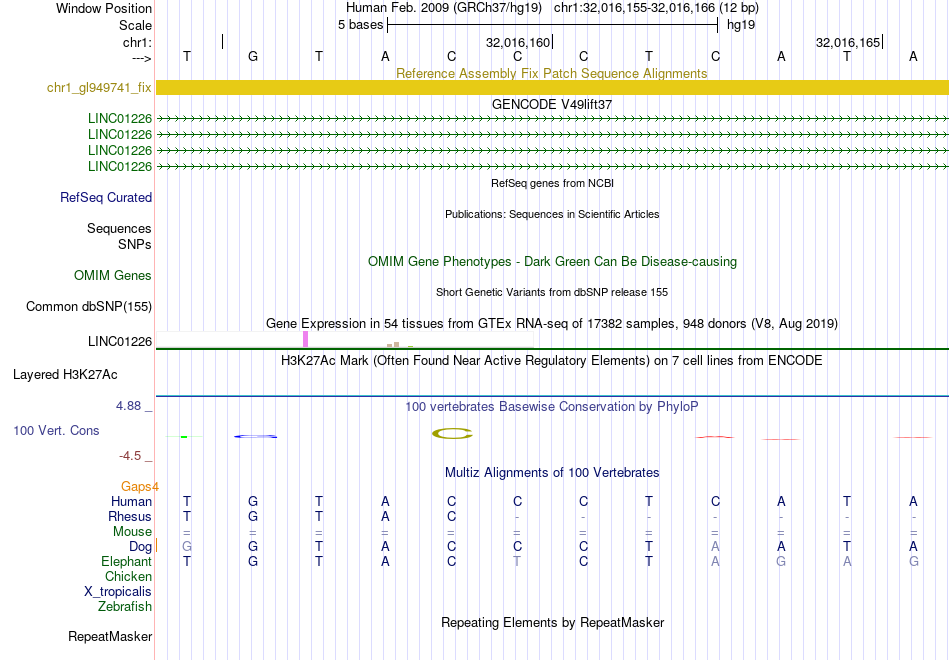
Task: Open the GENCODE V49lift37 track title
Action: (551, 104)
